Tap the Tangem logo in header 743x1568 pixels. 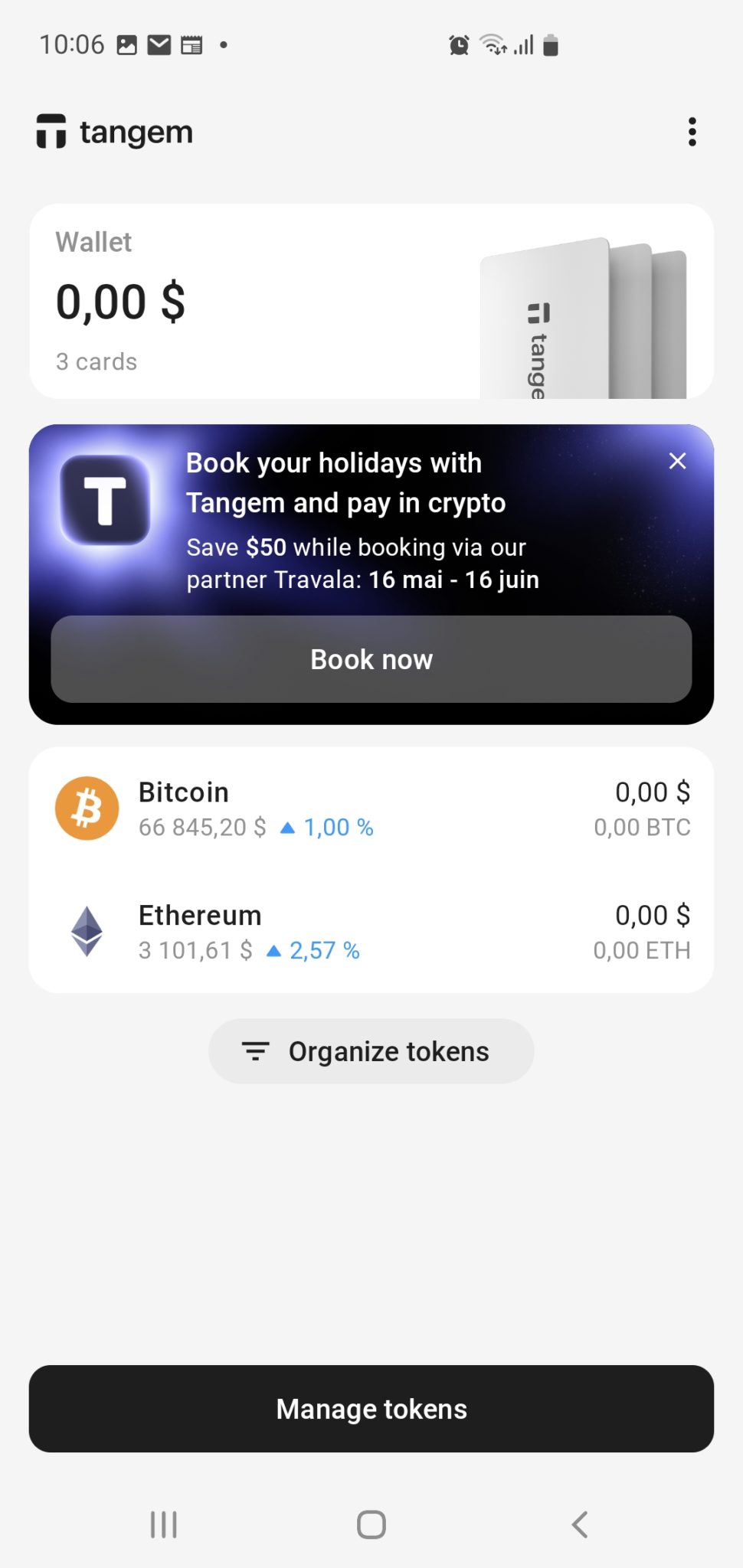115,132
